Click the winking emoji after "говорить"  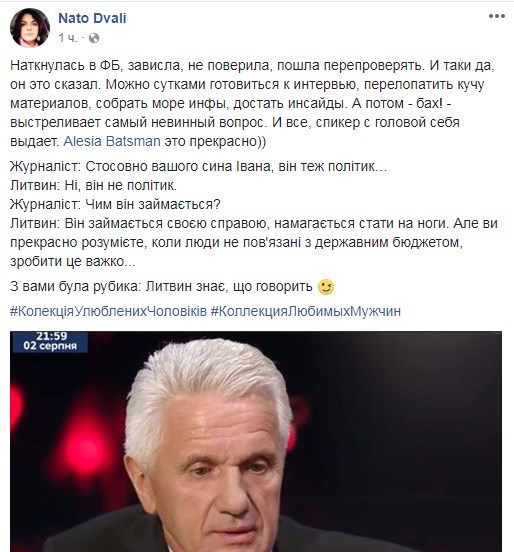[326, 287]
